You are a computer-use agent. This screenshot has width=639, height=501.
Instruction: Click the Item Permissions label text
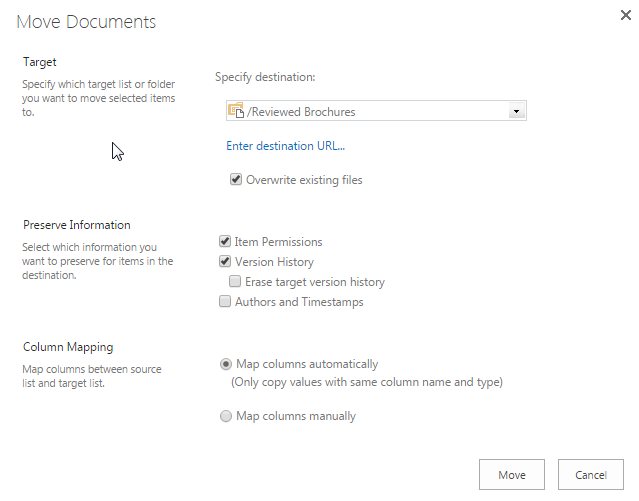click(x=278, y=242)
